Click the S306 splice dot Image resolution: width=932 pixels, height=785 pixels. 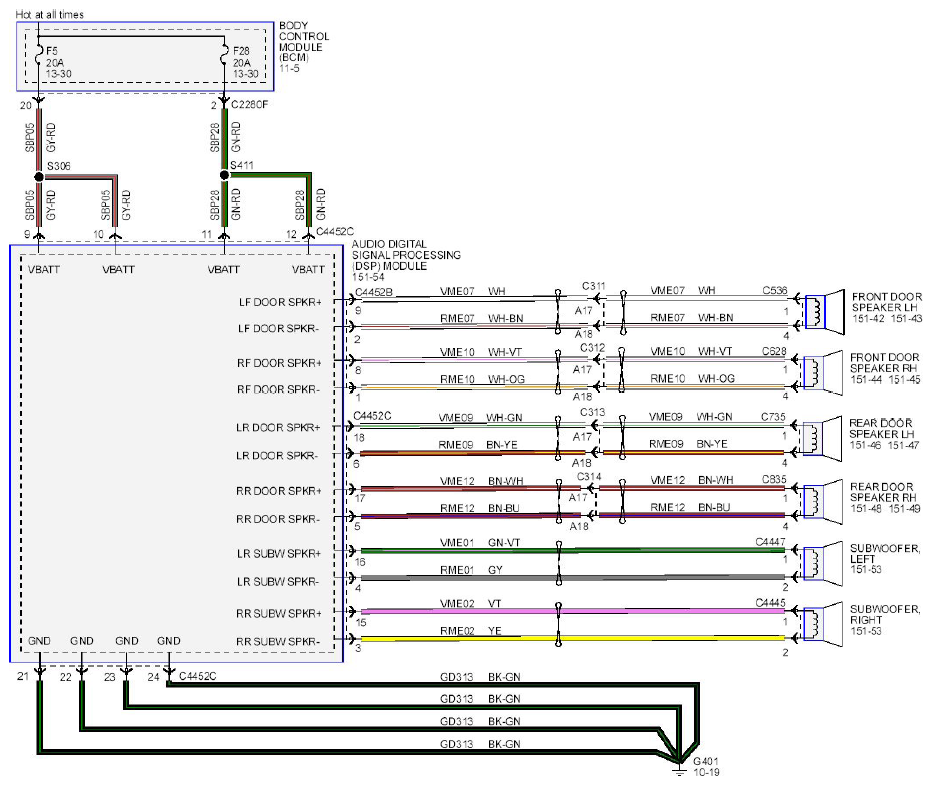39,176
